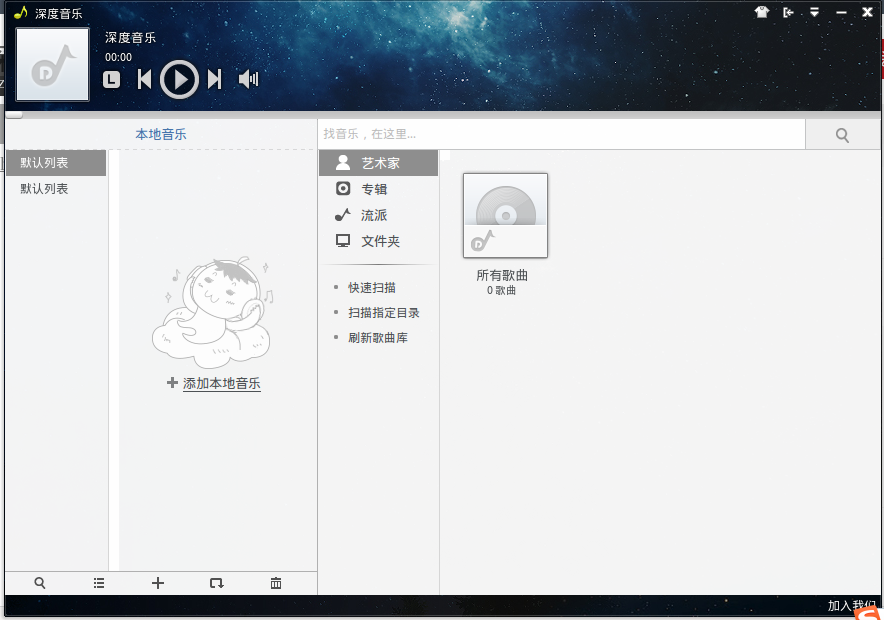Select the second 默认列表 playlist entry
The width and height of the screenshot is (884, 620).
tap(56, 189)
